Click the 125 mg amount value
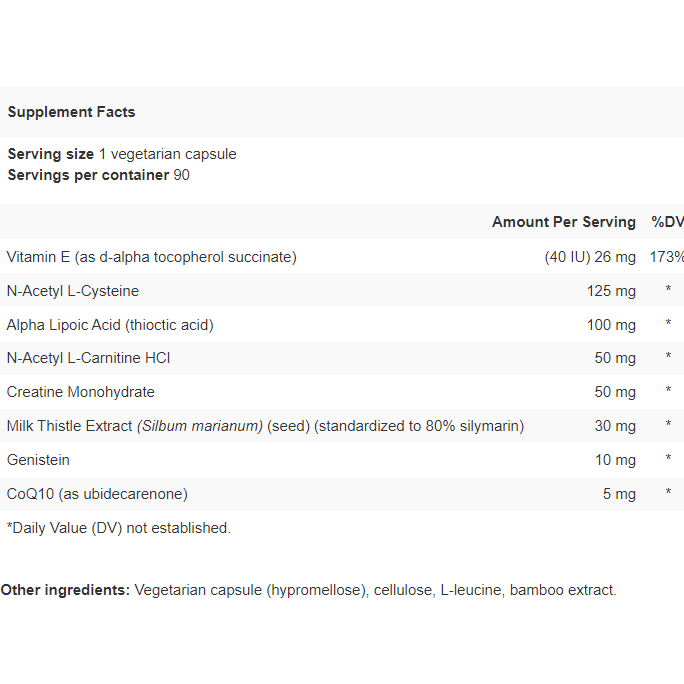Viewport: 684px width, 684px height. (x=611, y=291)
